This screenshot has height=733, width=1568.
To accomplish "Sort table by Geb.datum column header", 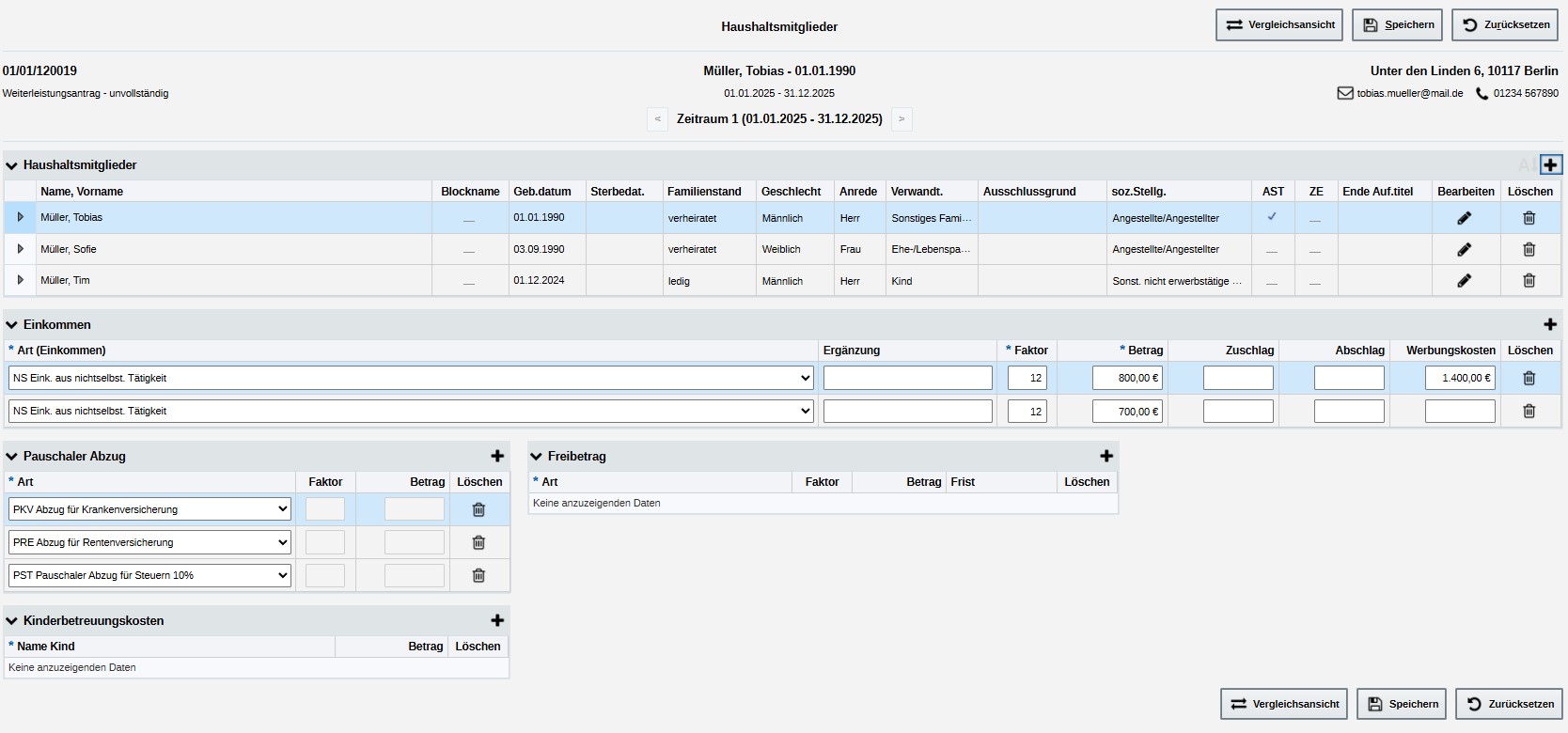I will 541,192.
